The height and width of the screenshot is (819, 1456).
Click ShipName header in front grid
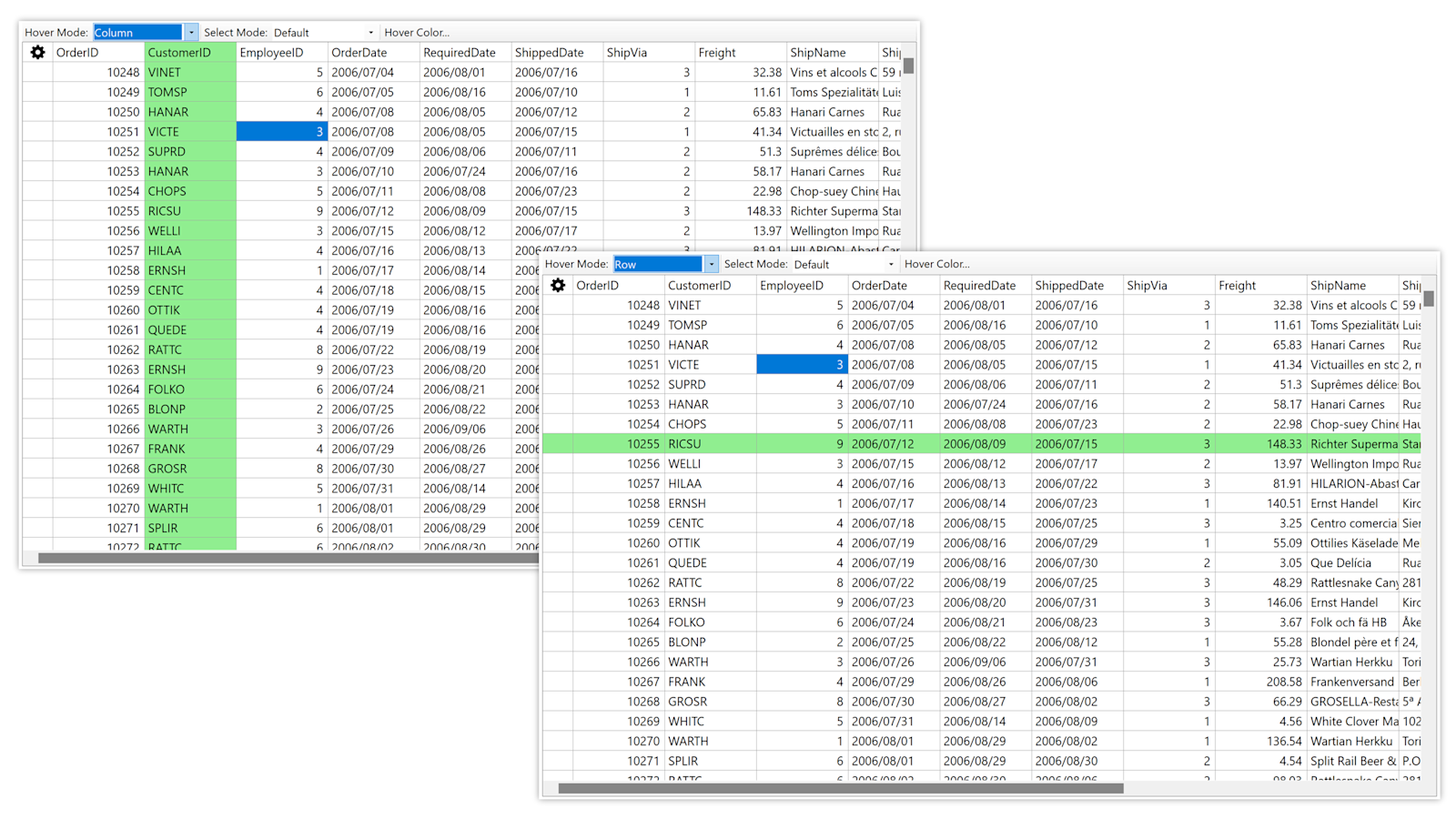click(x=1353, y=286)
